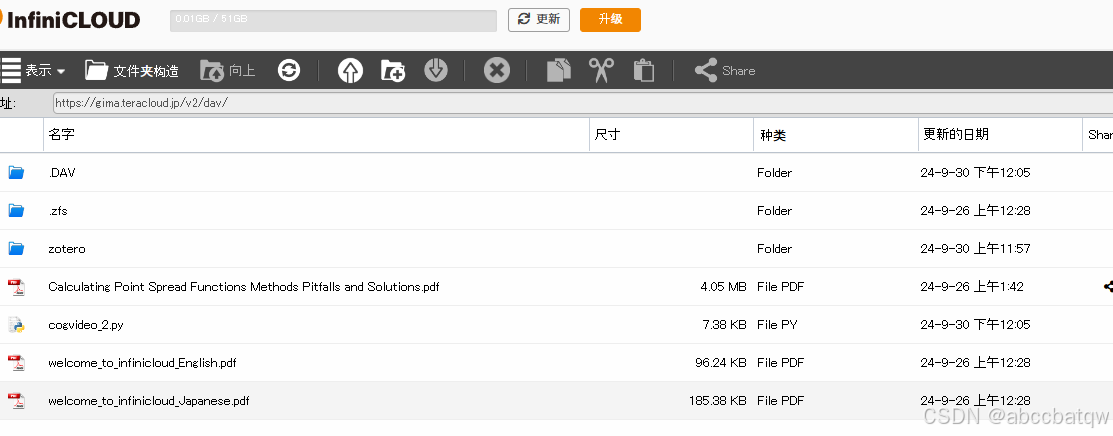Click the delete X icon
Image resolution: width=1113 pixels, height=436 pixels.
coord(497,70)
